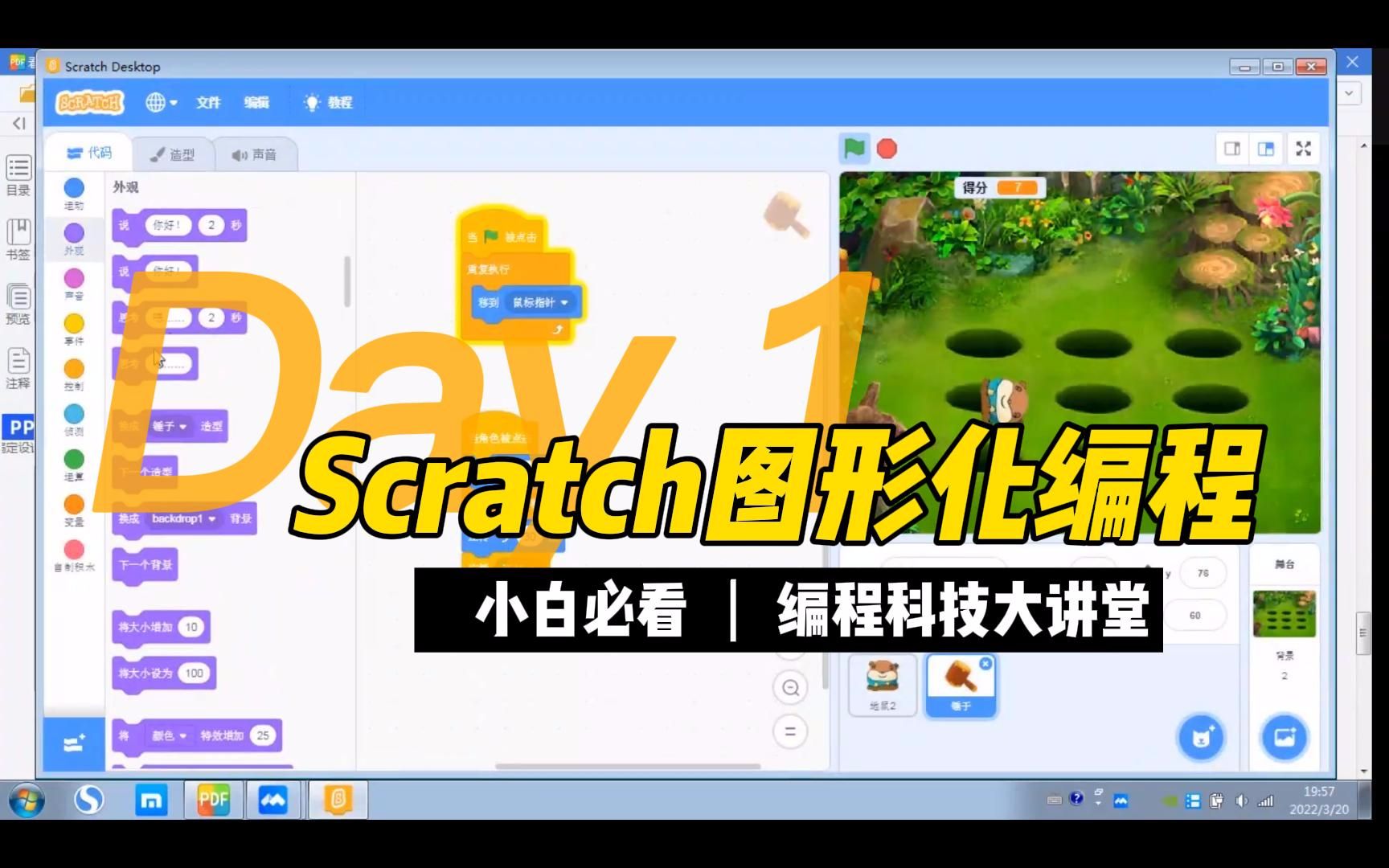Click the choose a backdrop button

click(1285, 737)
